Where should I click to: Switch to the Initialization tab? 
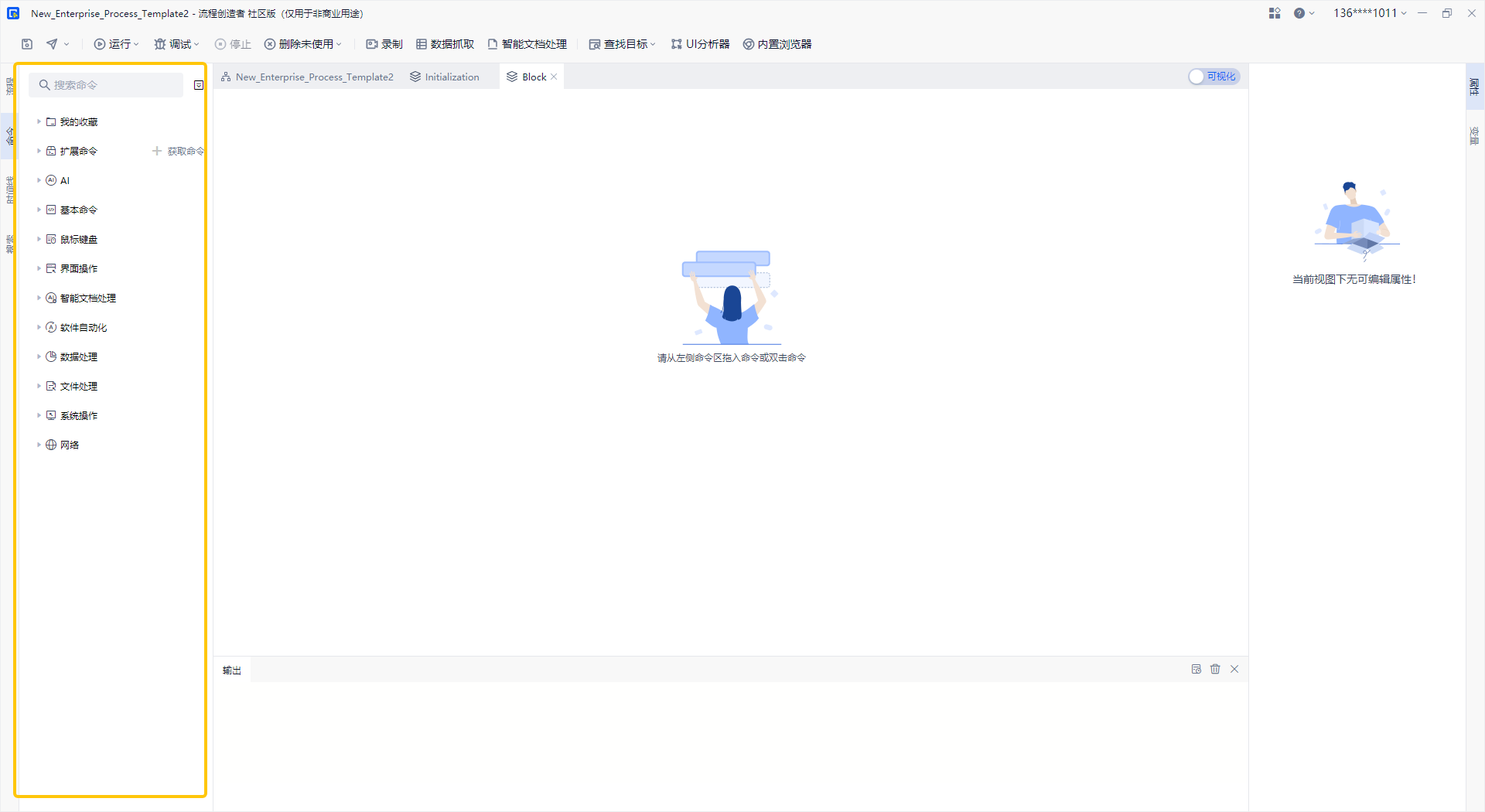pyautogui.click(x=445, y=77)
